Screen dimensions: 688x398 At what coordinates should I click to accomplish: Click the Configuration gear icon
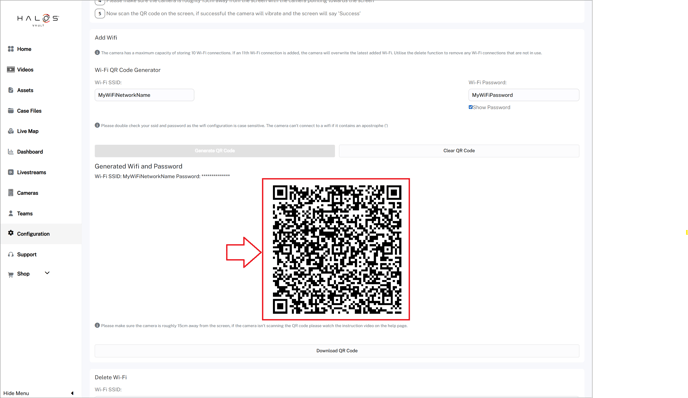(11, 233)
